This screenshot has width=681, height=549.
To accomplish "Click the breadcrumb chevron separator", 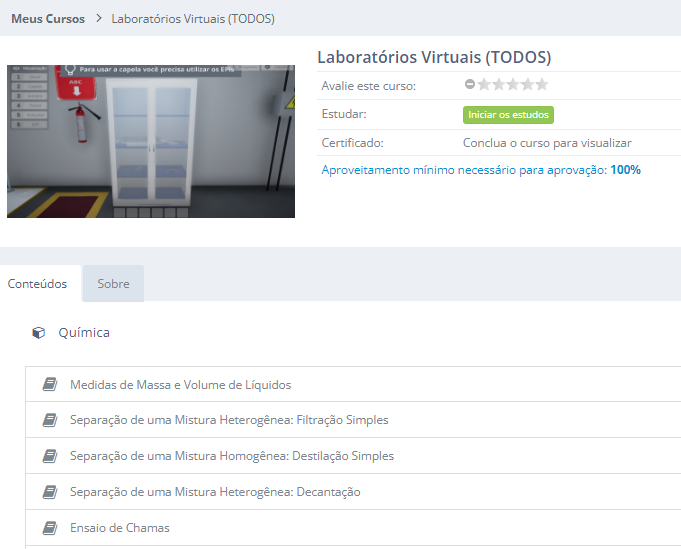I will 99,18.
